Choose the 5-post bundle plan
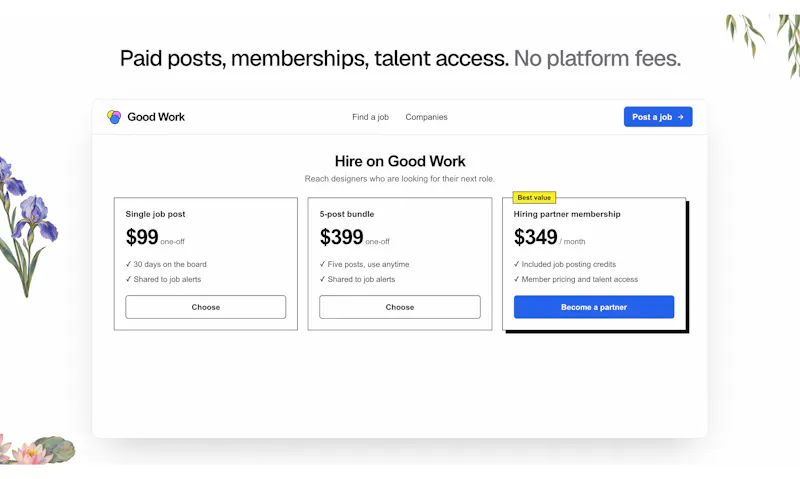The width and height of the screenshot is (800, 479). [x=399, y=307]
